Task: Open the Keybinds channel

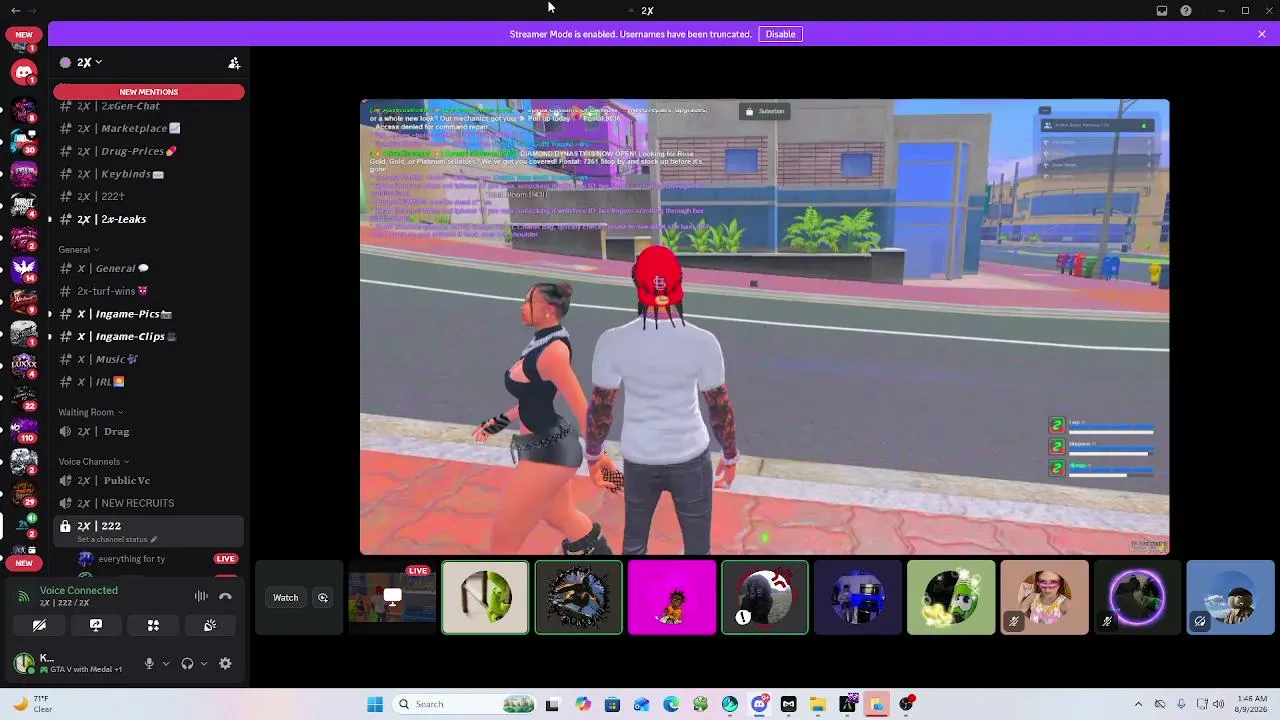Action: pyautogui.click(x=148, y=174)
